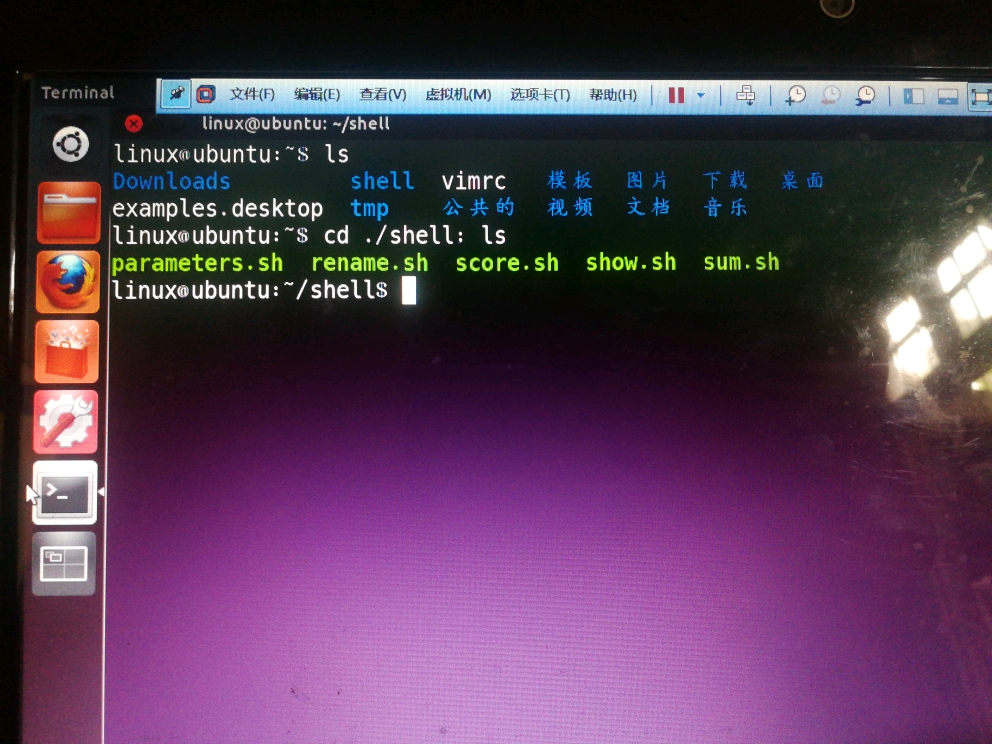Click the Terminal label in top panel
This screenshot has width=992, height=744.
(x=77, y=93)
